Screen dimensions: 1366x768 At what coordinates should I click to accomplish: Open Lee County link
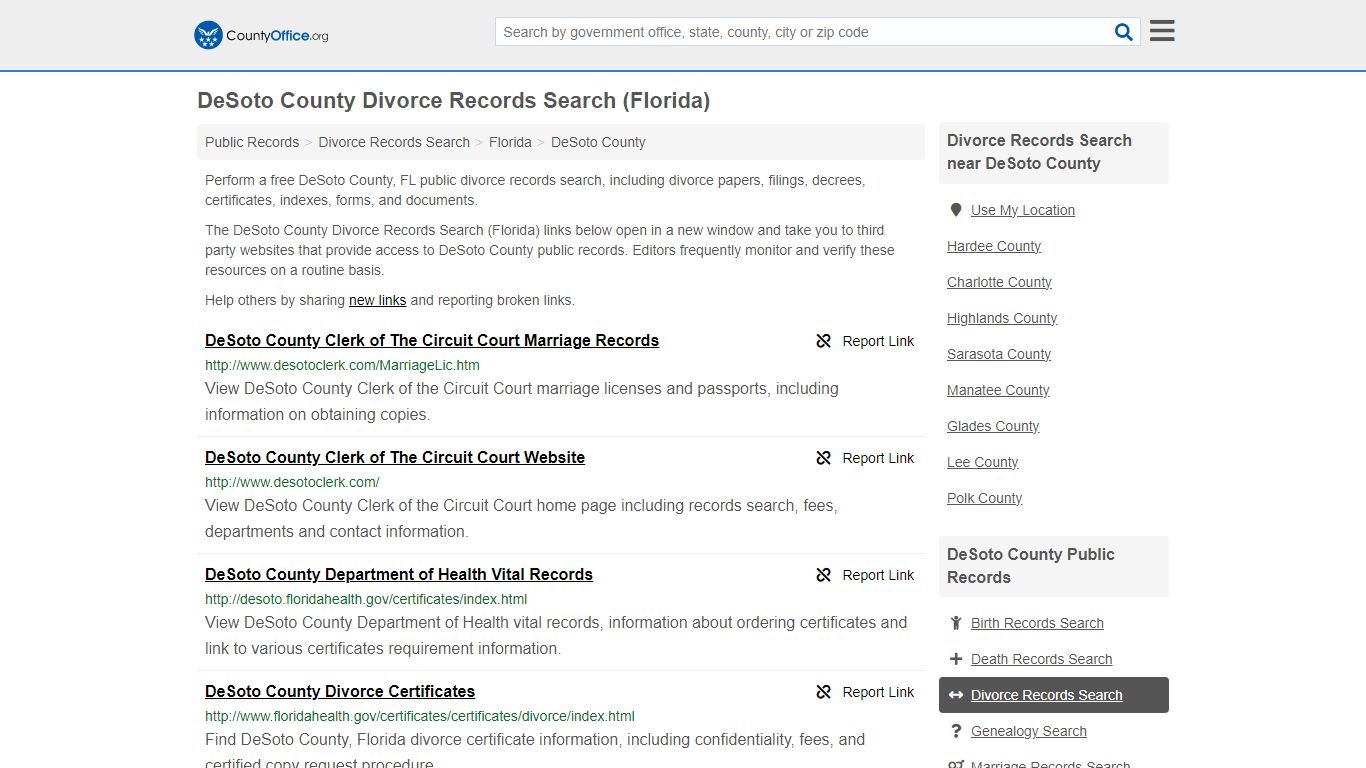[x=982, y=462]
